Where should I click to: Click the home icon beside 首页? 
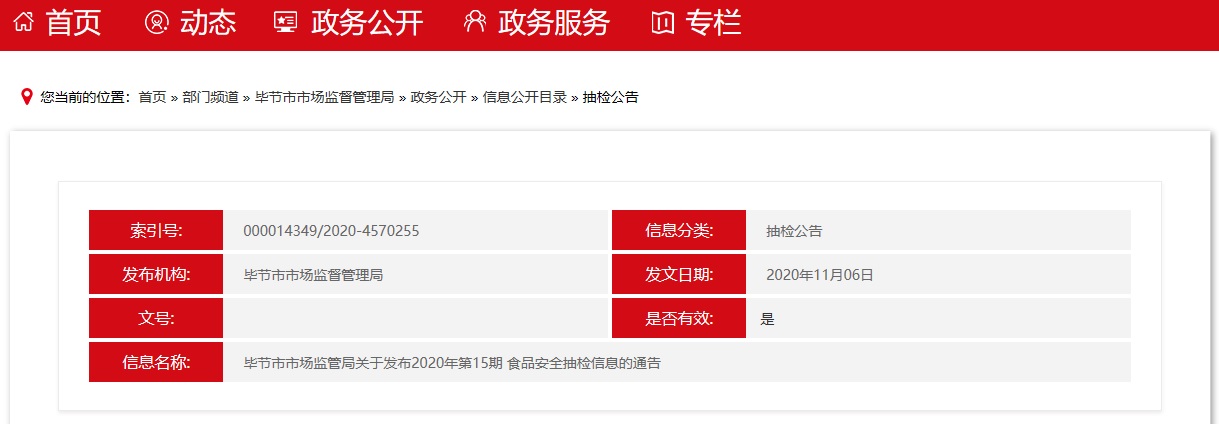pyautogui.click(x=25, y=22)
